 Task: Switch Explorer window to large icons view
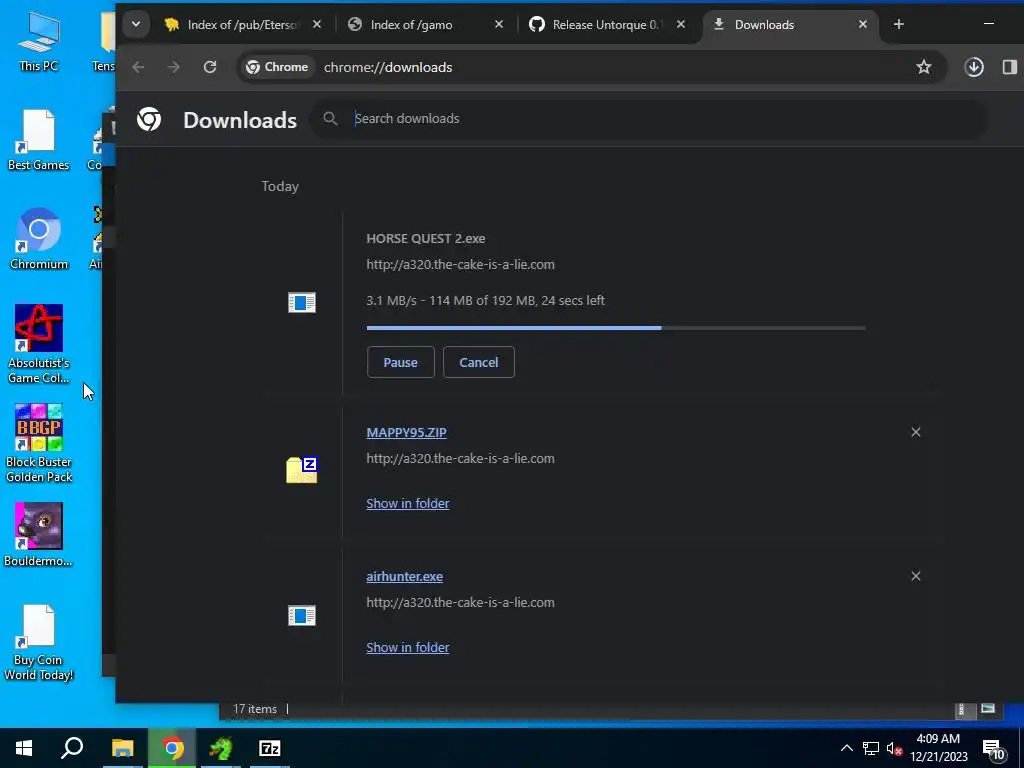point(988,709)
